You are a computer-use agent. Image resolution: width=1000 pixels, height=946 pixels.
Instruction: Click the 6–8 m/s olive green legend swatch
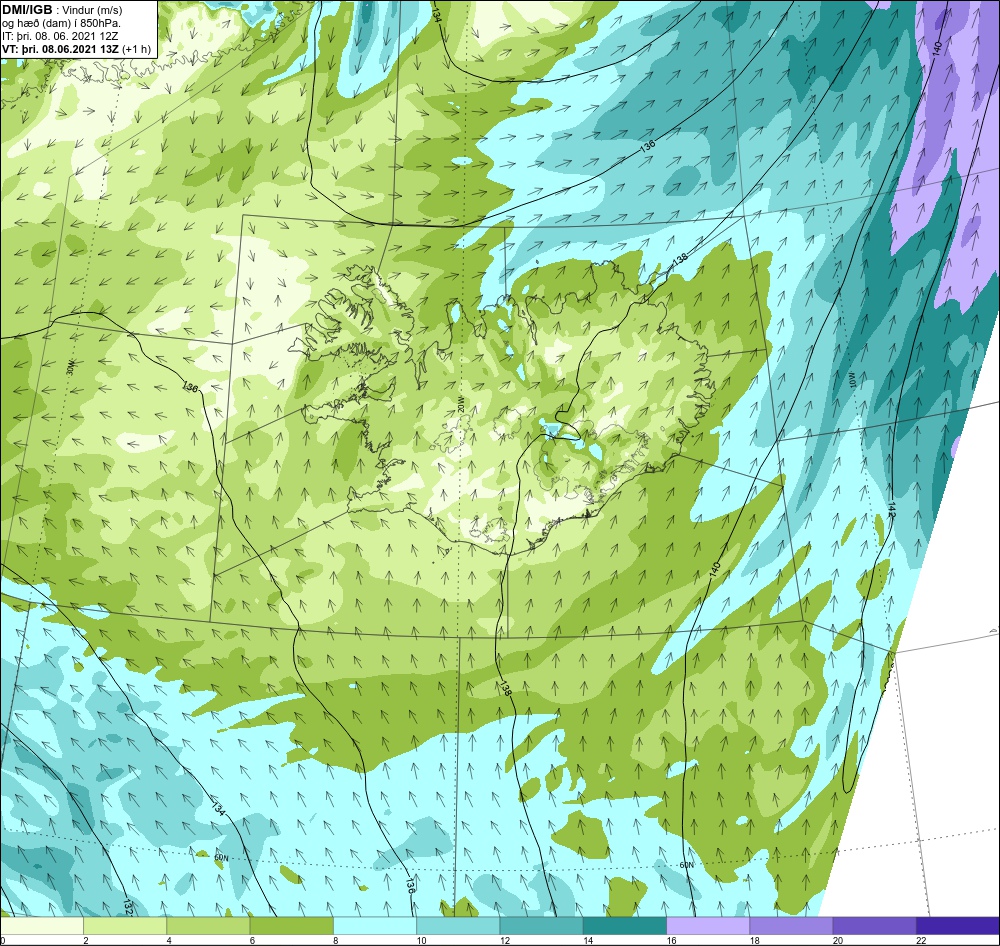pos(291,925)
